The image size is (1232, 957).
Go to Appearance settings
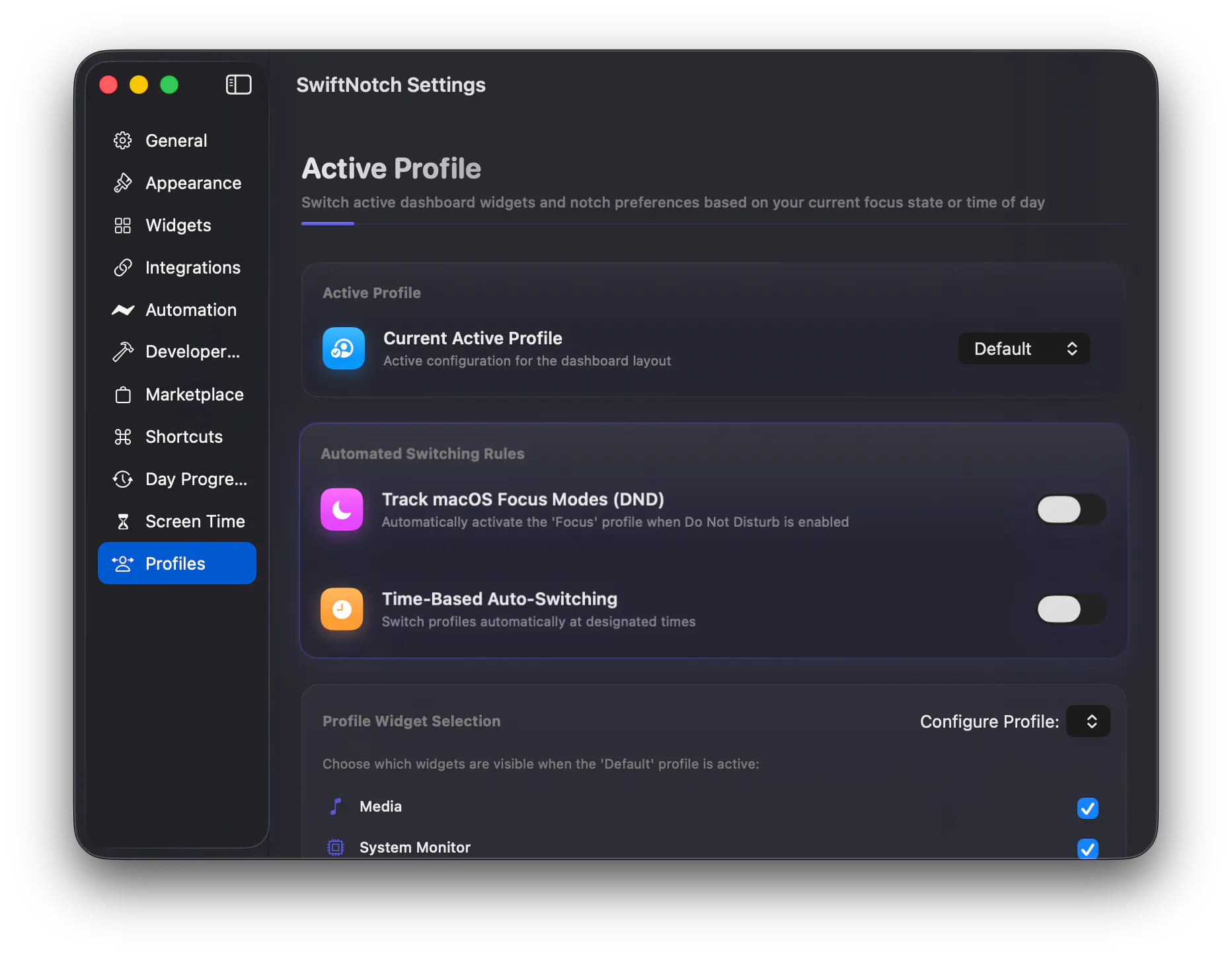(x=177, y=183)
